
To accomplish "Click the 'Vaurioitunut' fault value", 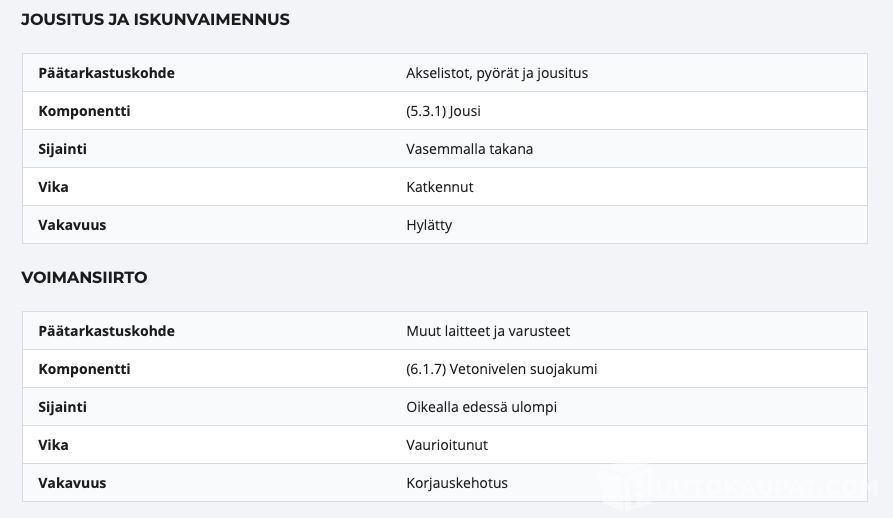I will point(447,445).
